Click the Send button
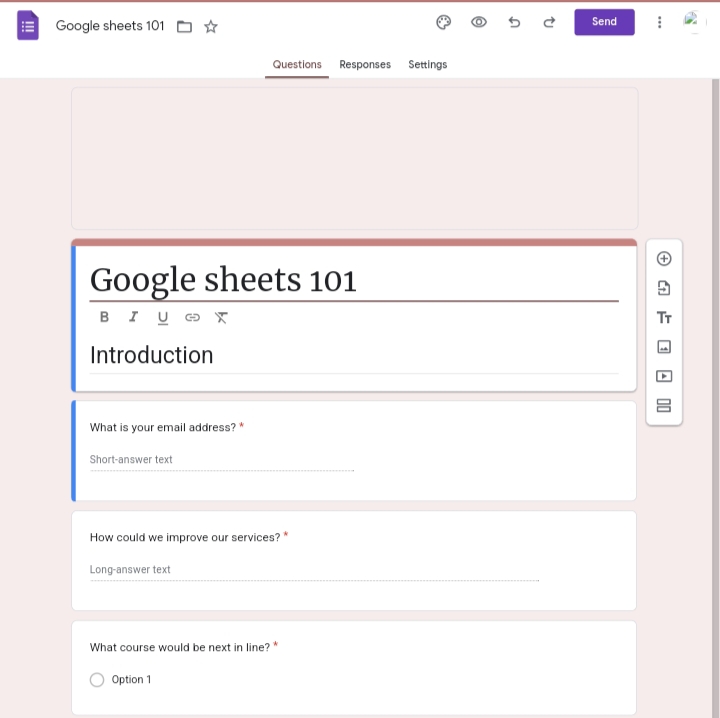 (604, 22)
